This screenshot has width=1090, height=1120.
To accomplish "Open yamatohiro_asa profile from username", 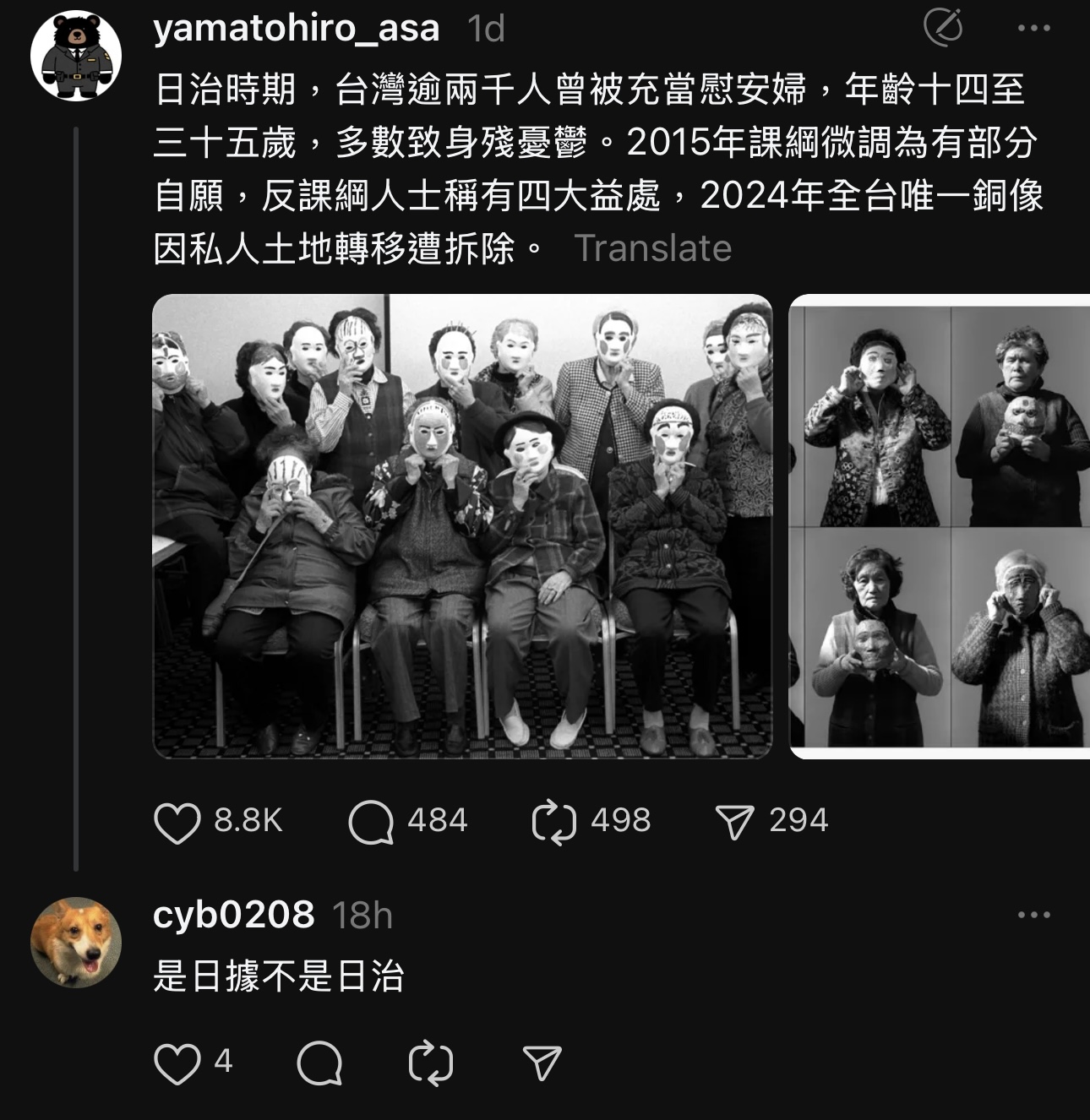I will point(297,28).
